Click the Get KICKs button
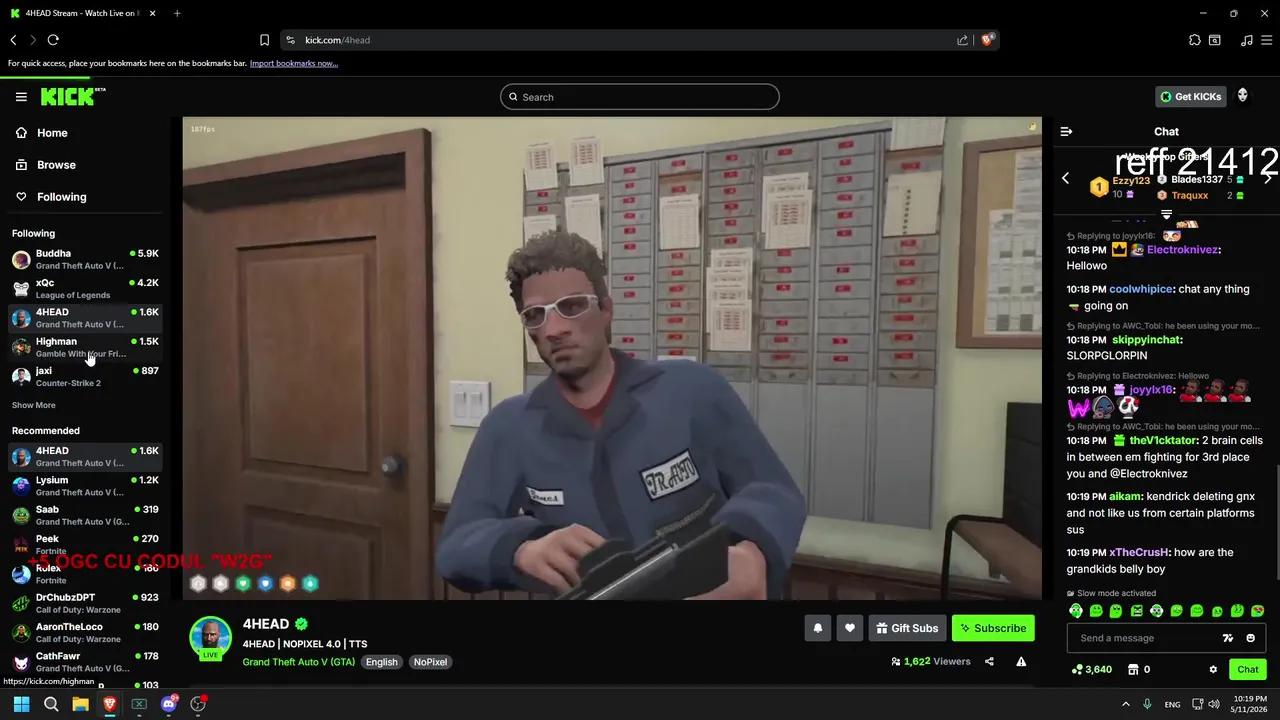The image size is (1280, 720). [1190, 97]
